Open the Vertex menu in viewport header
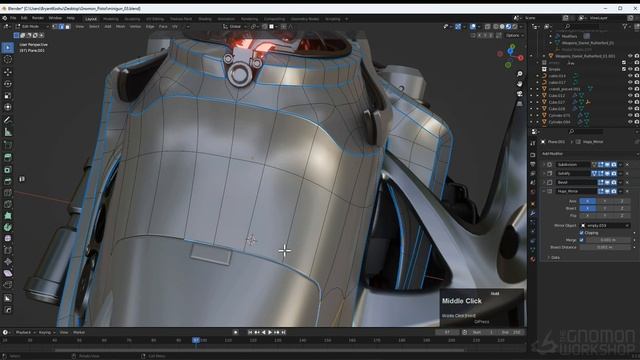Image resolution: width=640 pixels, height=360 pixels. (135, 27)
